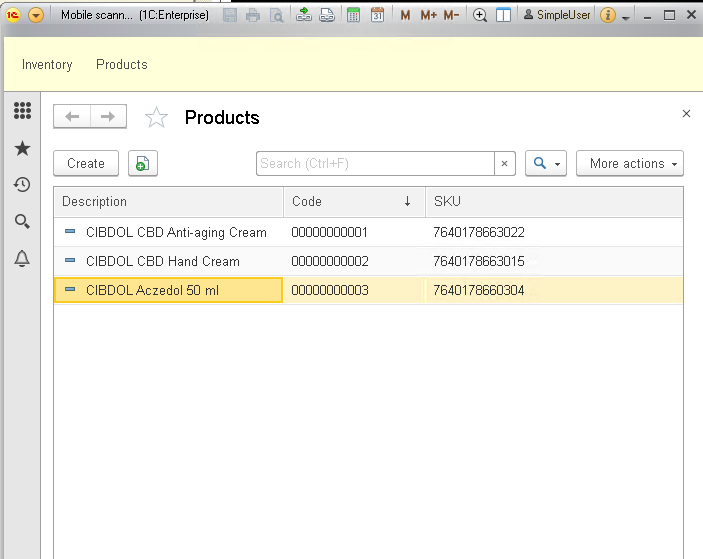The height and width of the screenshot is (559, 703).
Task: Click the Create button
Action: click(86, 163)
